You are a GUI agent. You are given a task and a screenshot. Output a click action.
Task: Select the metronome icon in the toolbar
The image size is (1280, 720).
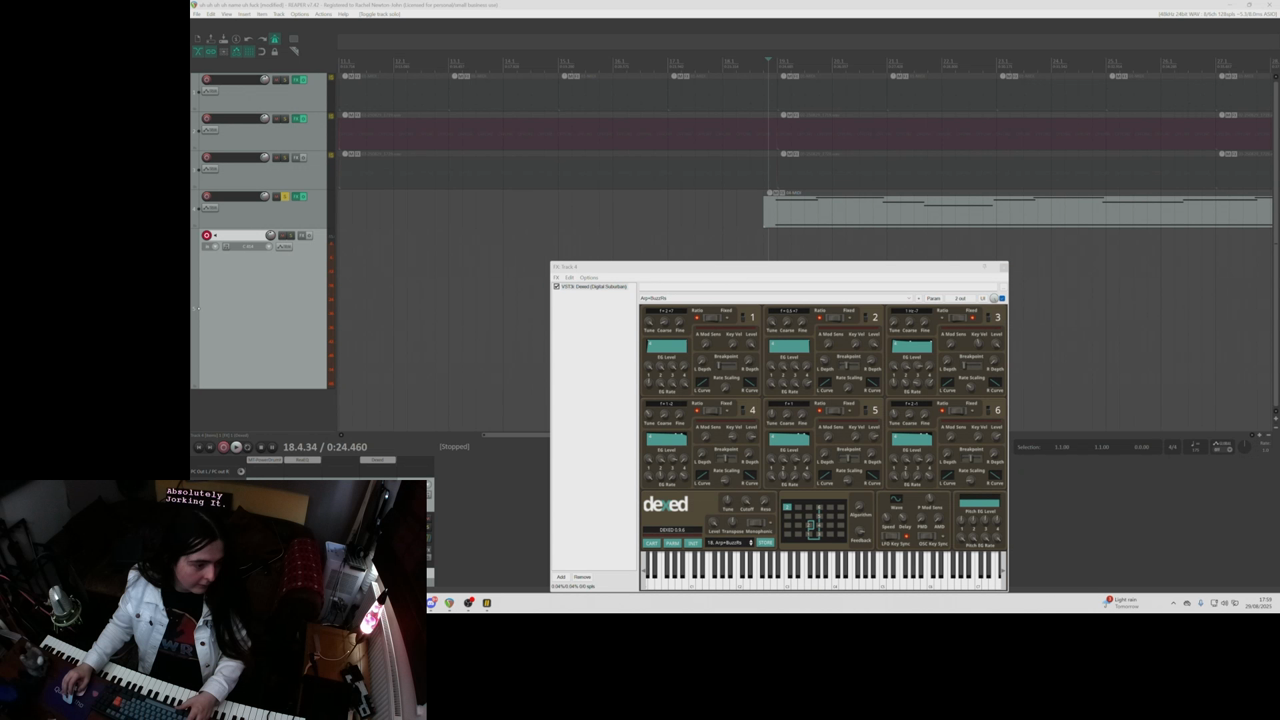pyautogui.click(x=276, y=39)
